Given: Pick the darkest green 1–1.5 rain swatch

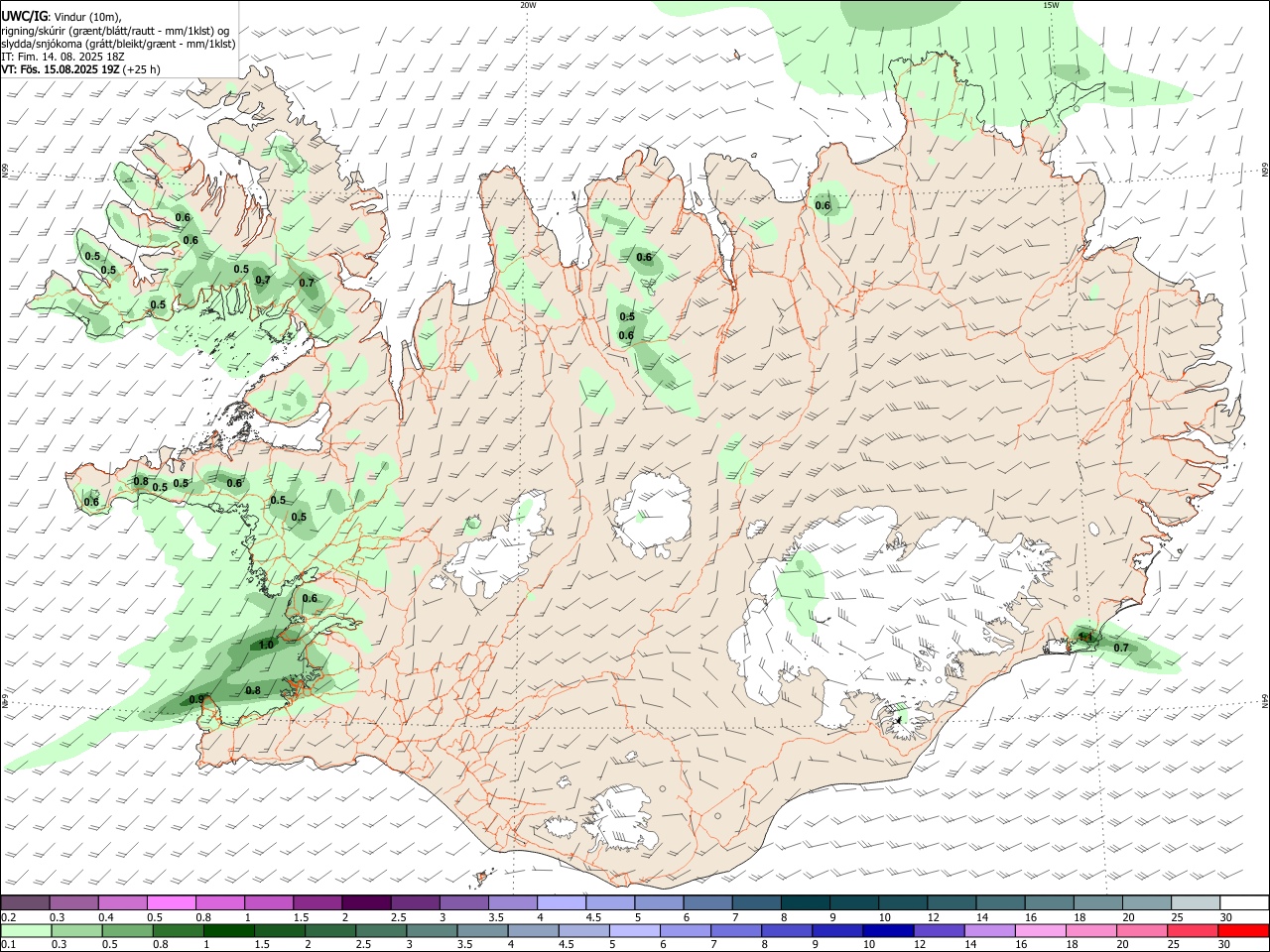Looking at the screenshot, I should (228, 931).
